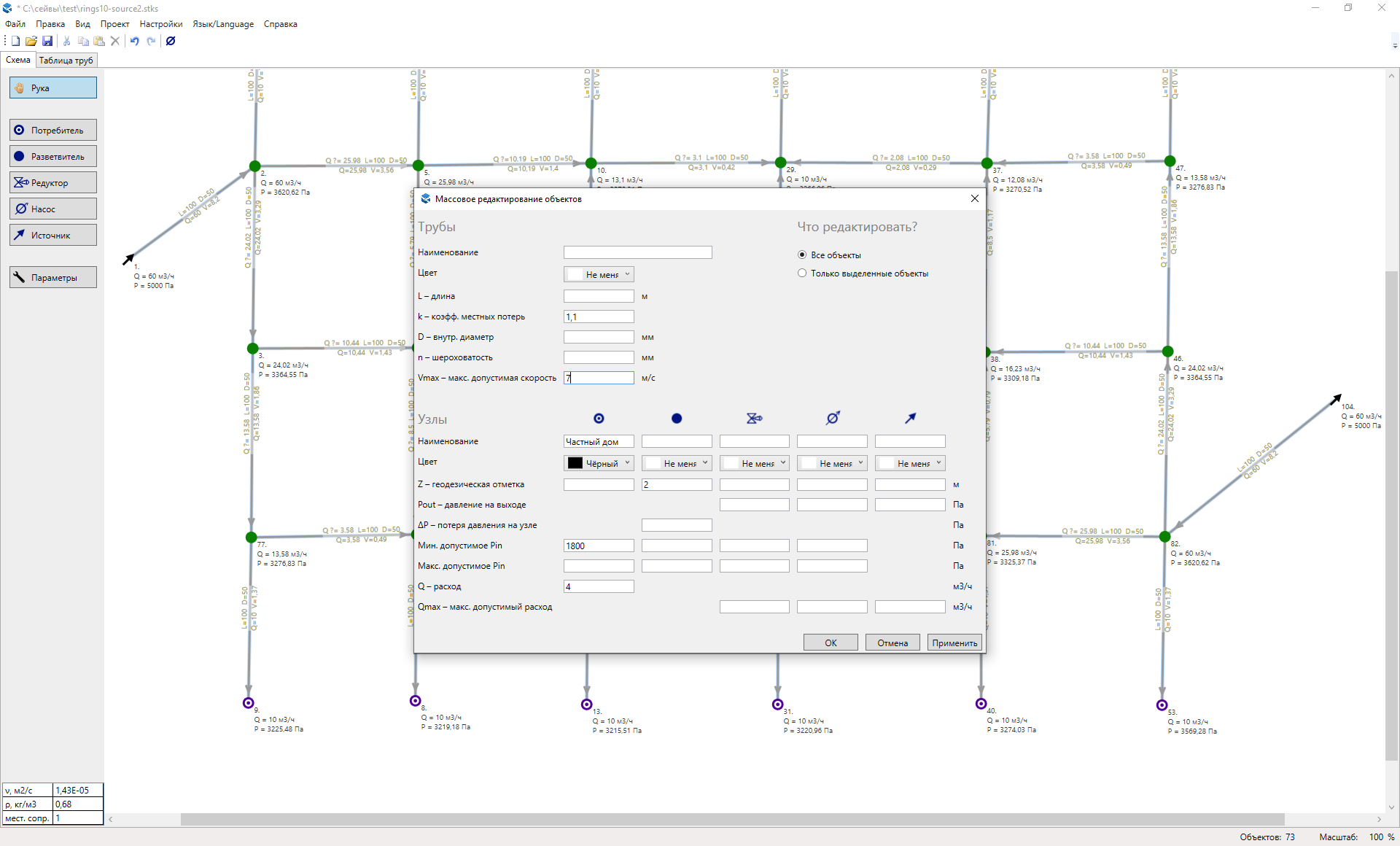Click the black color swatch for consumers
Image resolution: width=1400 pixels, height=846 pixels.
coord(575,462)
